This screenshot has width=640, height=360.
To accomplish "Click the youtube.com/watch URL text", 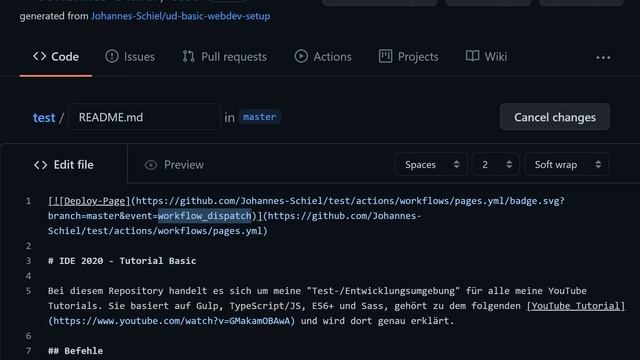I will (171, 321).
